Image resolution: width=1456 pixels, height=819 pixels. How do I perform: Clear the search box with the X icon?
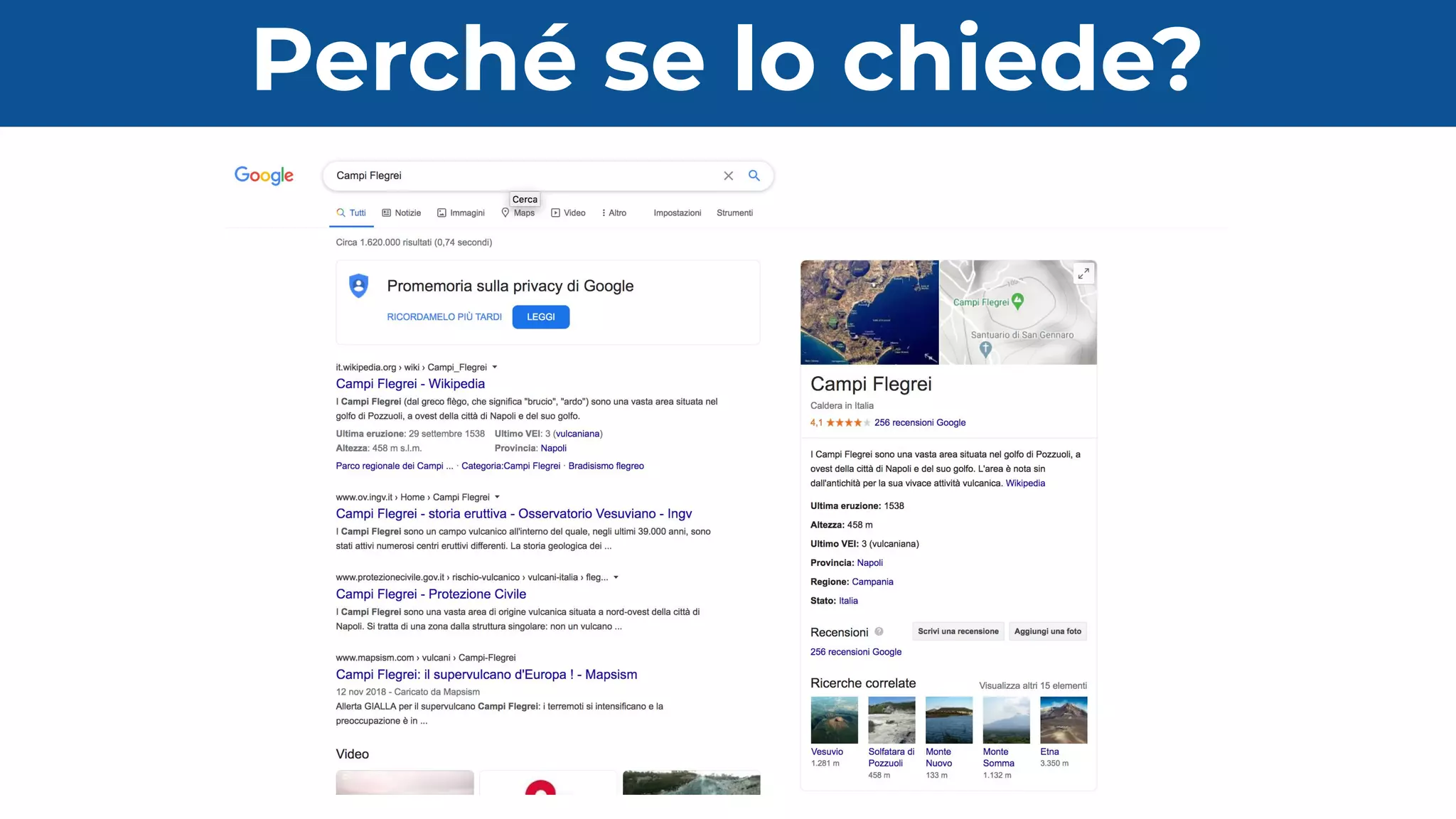[x=728, y=176]
